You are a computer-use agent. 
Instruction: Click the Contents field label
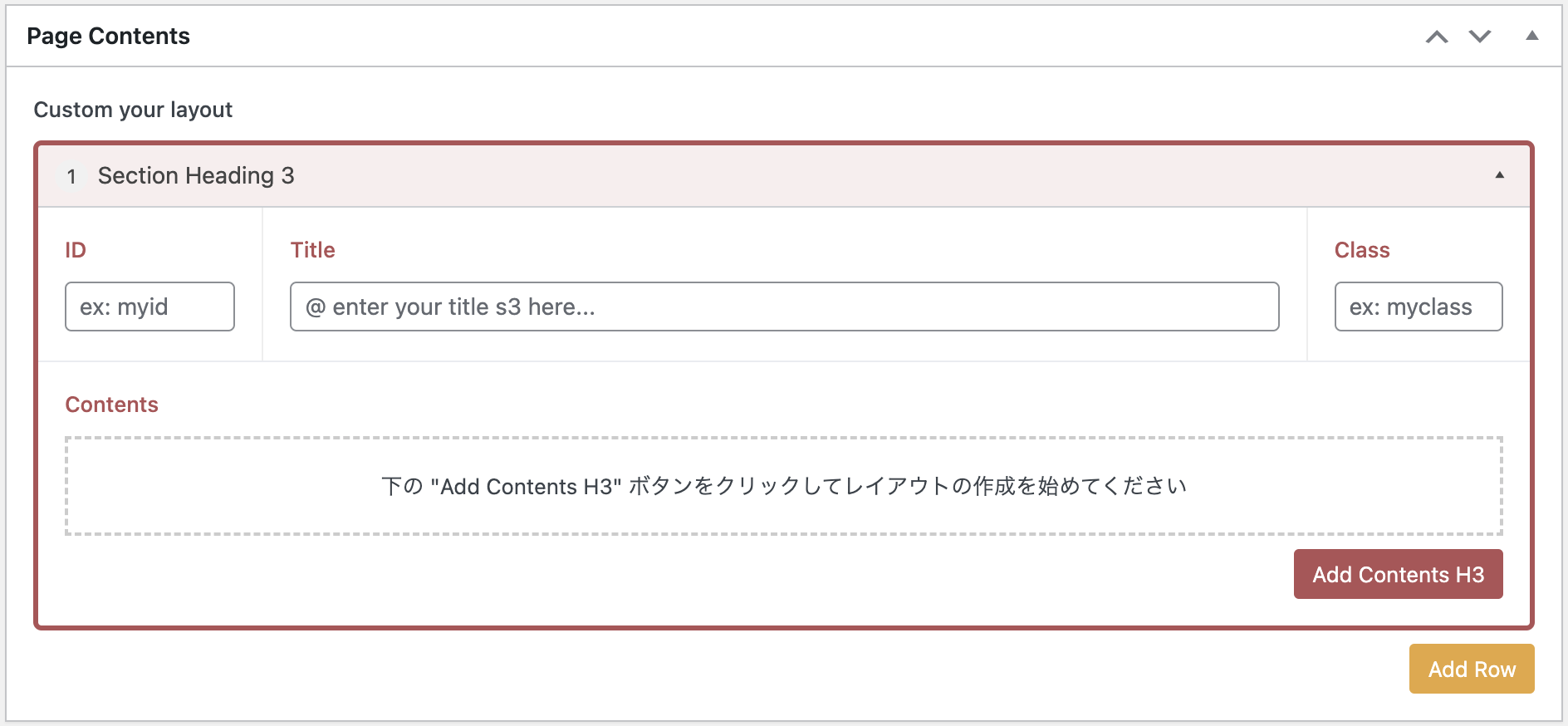click(x=112, y=405)
